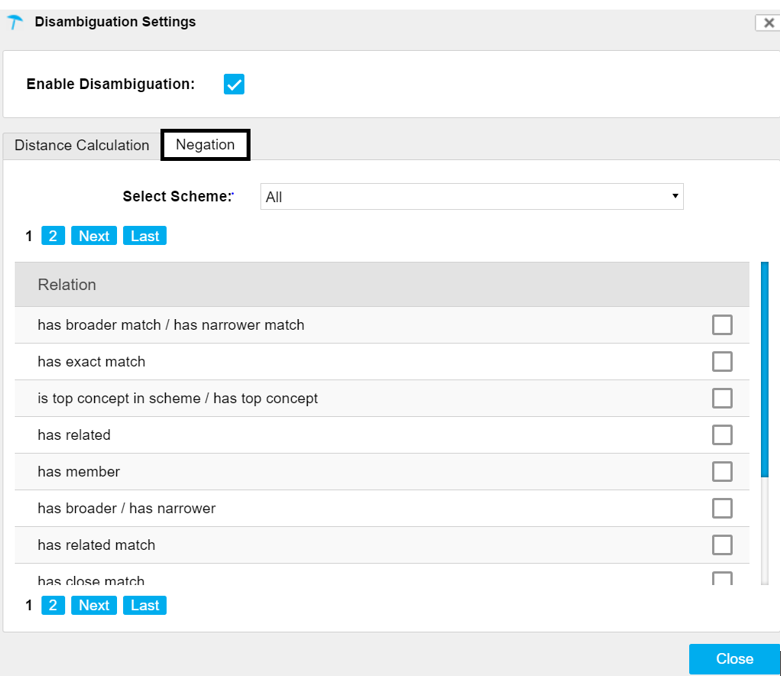Check the 'has related match' checkbox

[722, 545]
